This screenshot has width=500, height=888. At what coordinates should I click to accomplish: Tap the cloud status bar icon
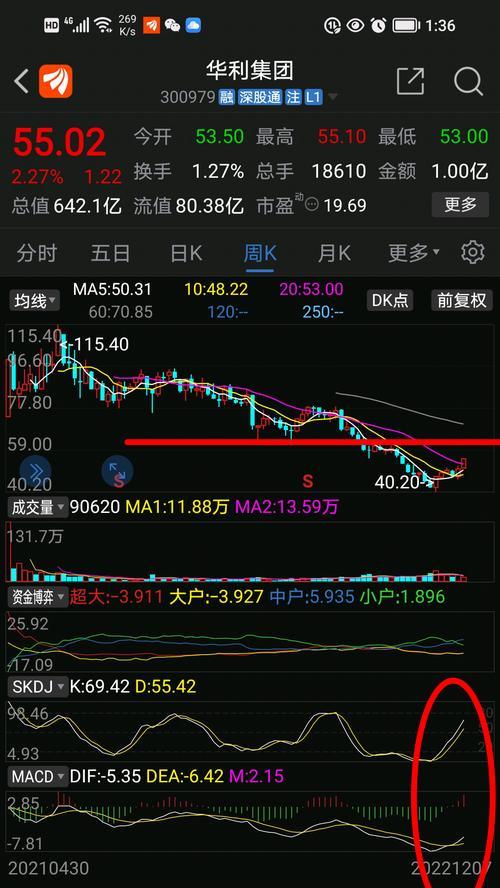click(193, 25)
